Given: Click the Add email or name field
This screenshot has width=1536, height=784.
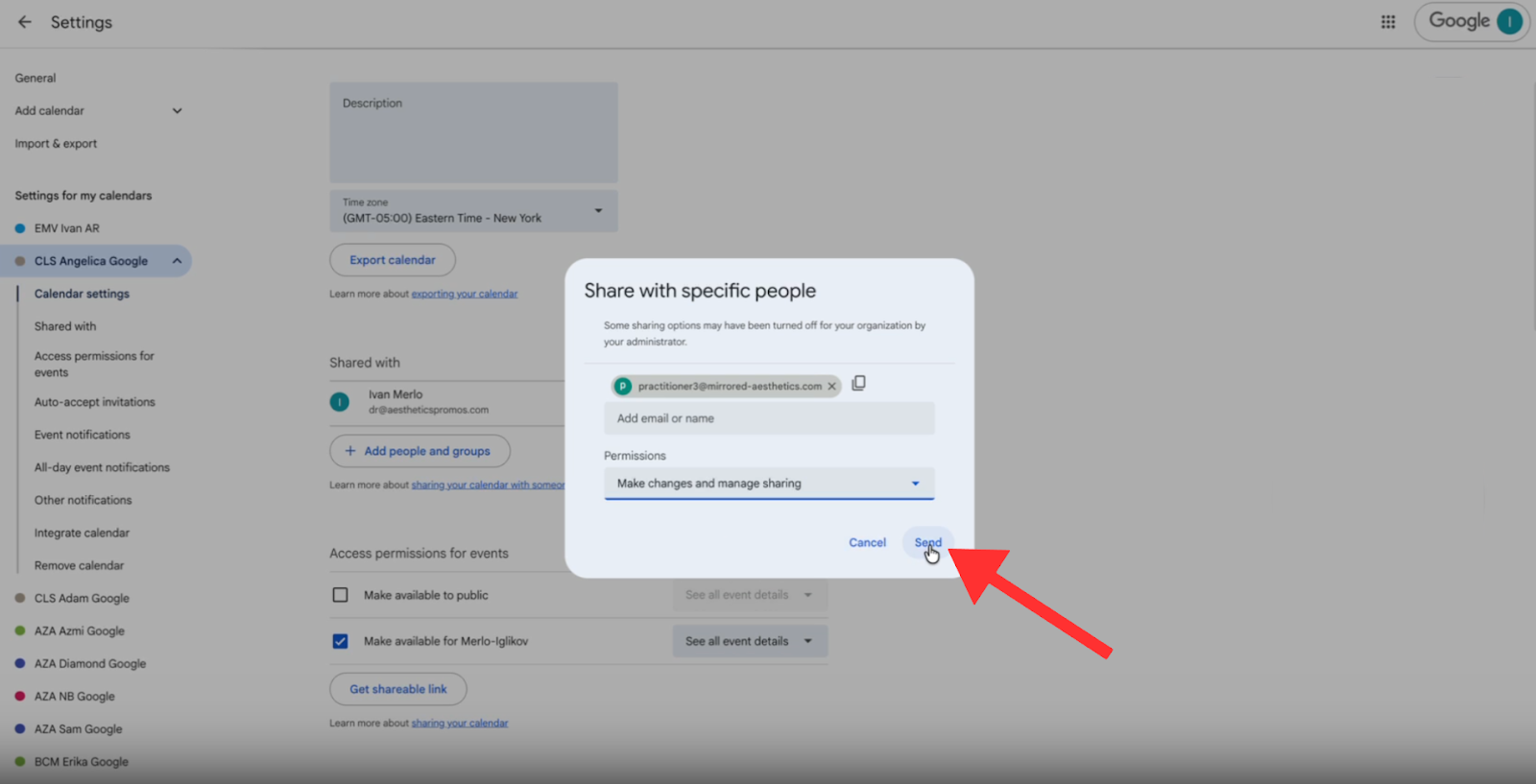Looking at the screenshot, I should pyautogui.click(x=769, y=418).
